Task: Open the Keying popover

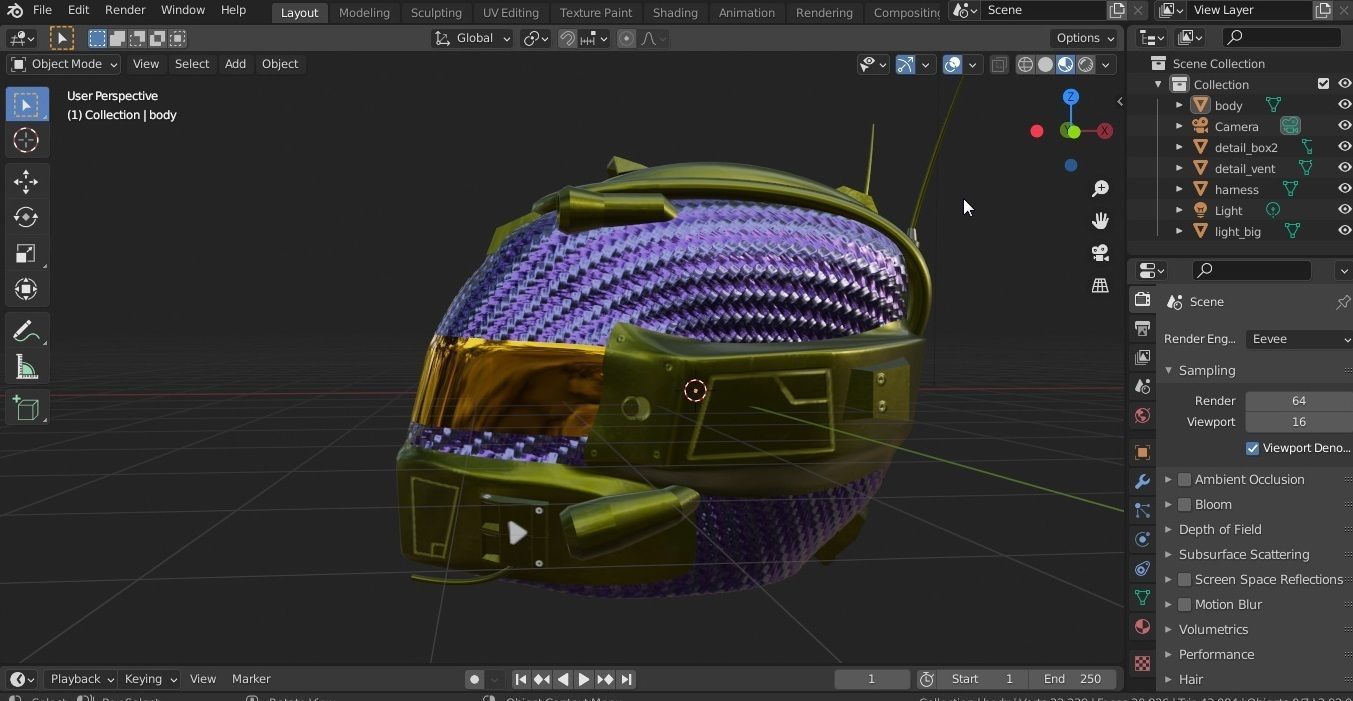Action: coord(149,679)
